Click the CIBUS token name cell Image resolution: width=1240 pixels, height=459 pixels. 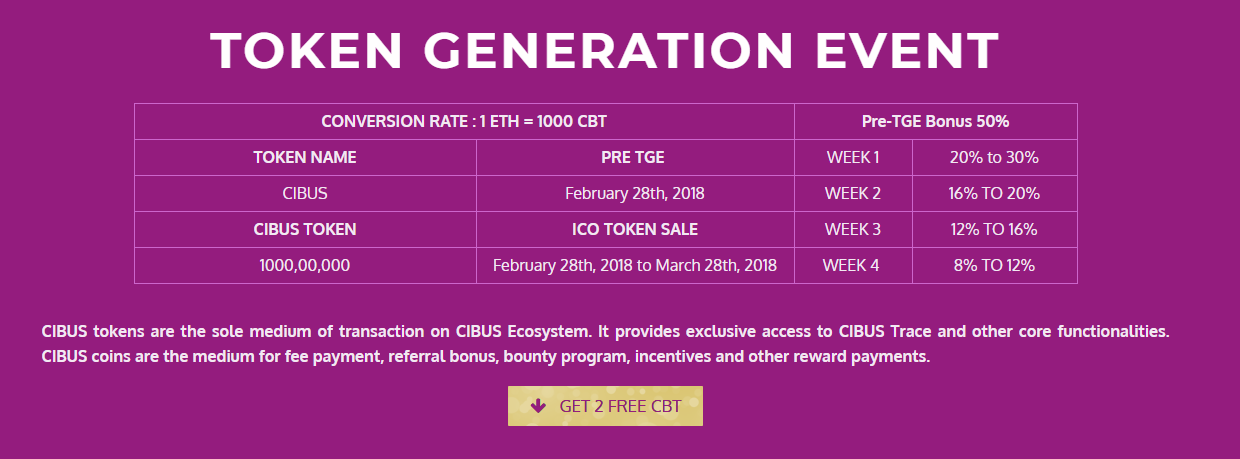coord(305,193)
